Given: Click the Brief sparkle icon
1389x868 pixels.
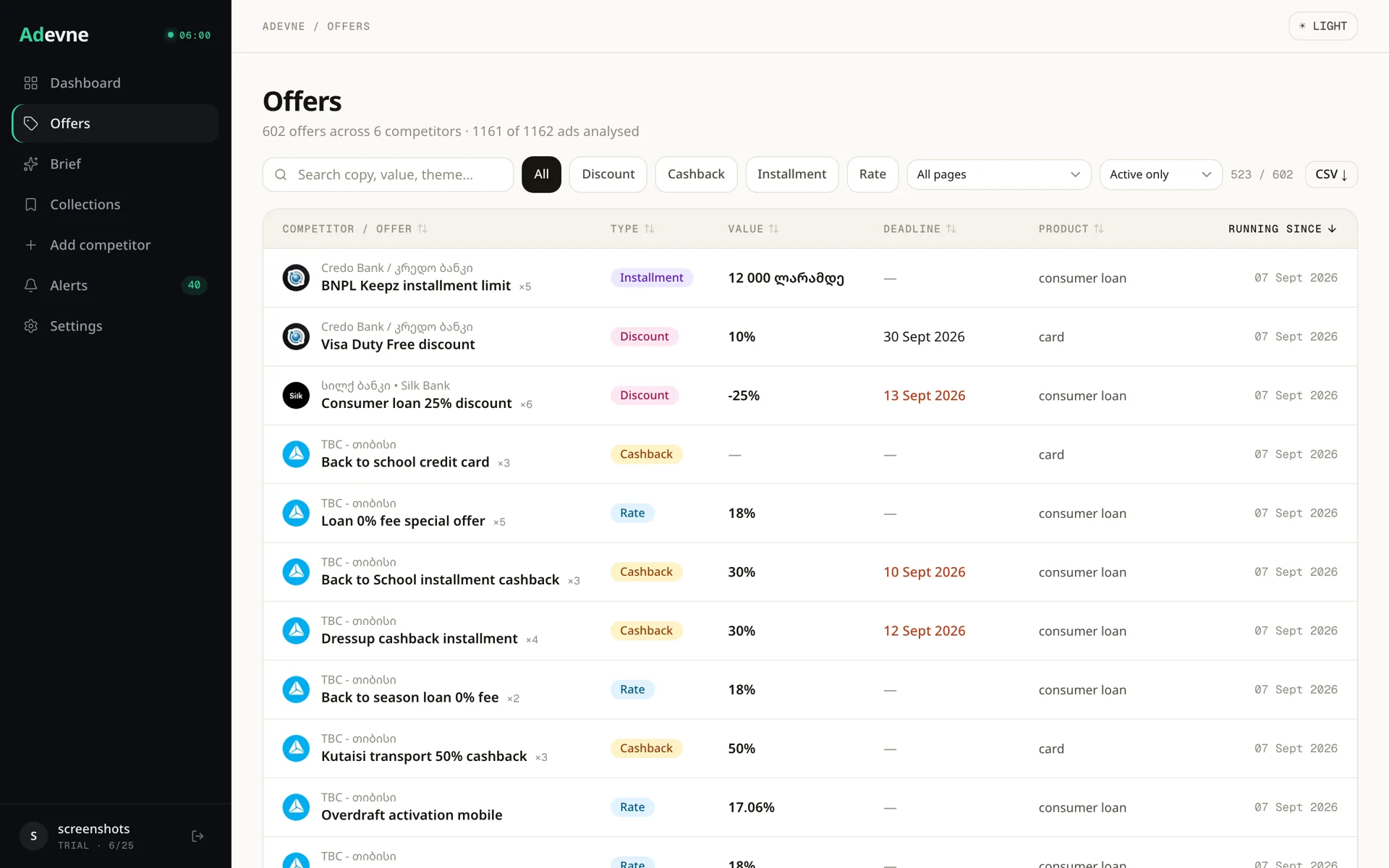Looking at the screenshot, I should 30,164.
